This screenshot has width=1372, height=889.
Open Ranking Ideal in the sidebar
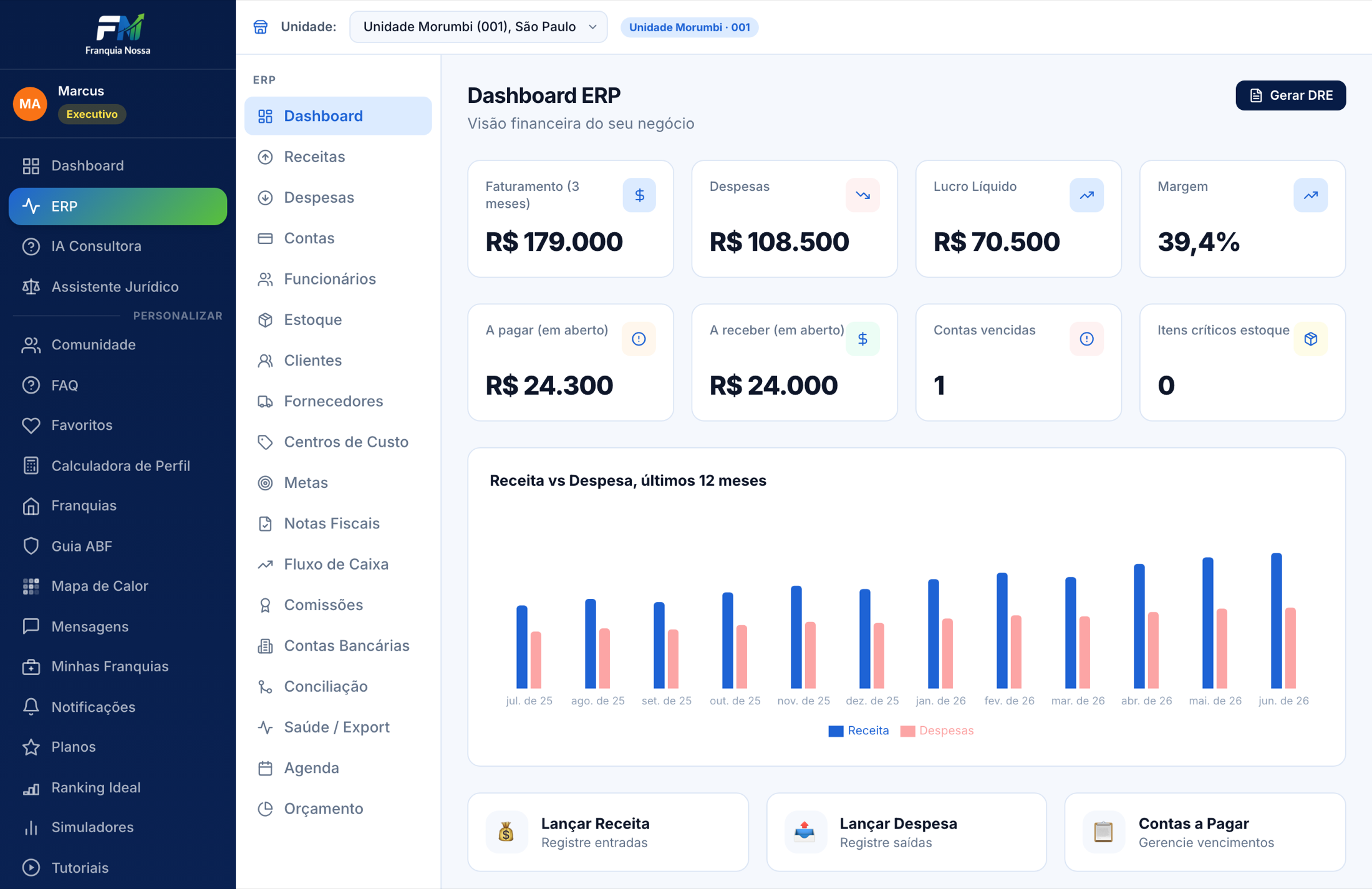[118, 787]
